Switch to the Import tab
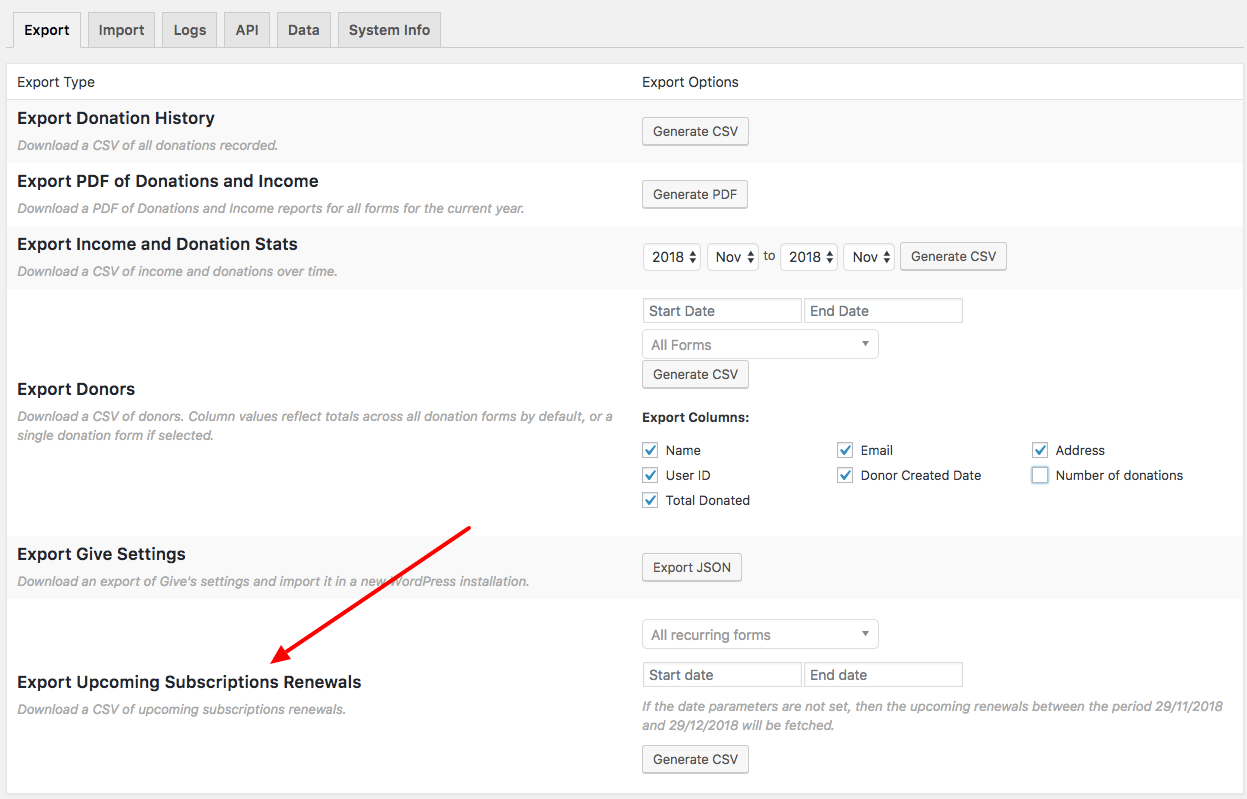1247x799 pixels. (x=121, y=30)
